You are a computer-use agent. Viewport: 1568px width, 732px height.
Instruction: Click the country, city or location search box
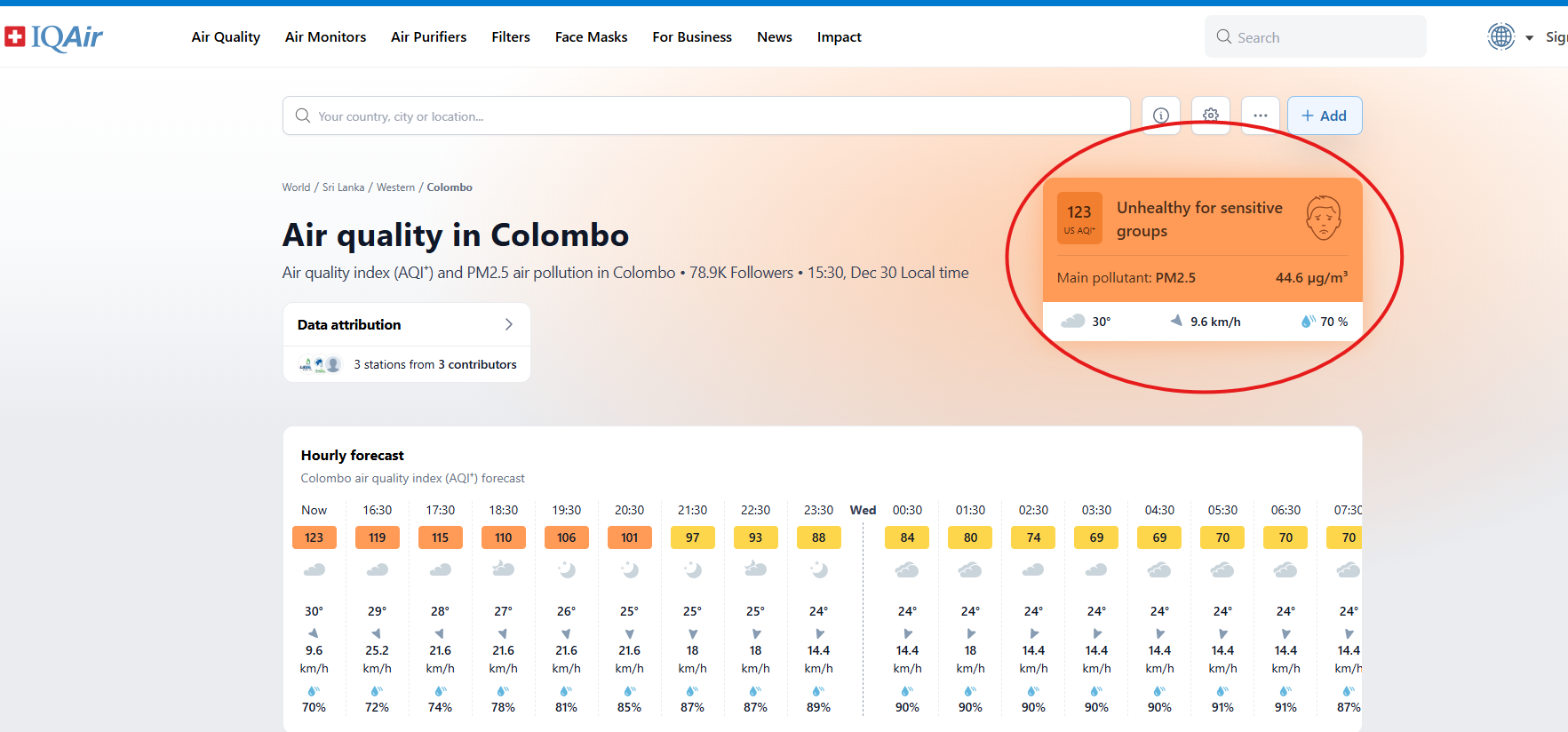pyautogui.click(x=706, y=115)
